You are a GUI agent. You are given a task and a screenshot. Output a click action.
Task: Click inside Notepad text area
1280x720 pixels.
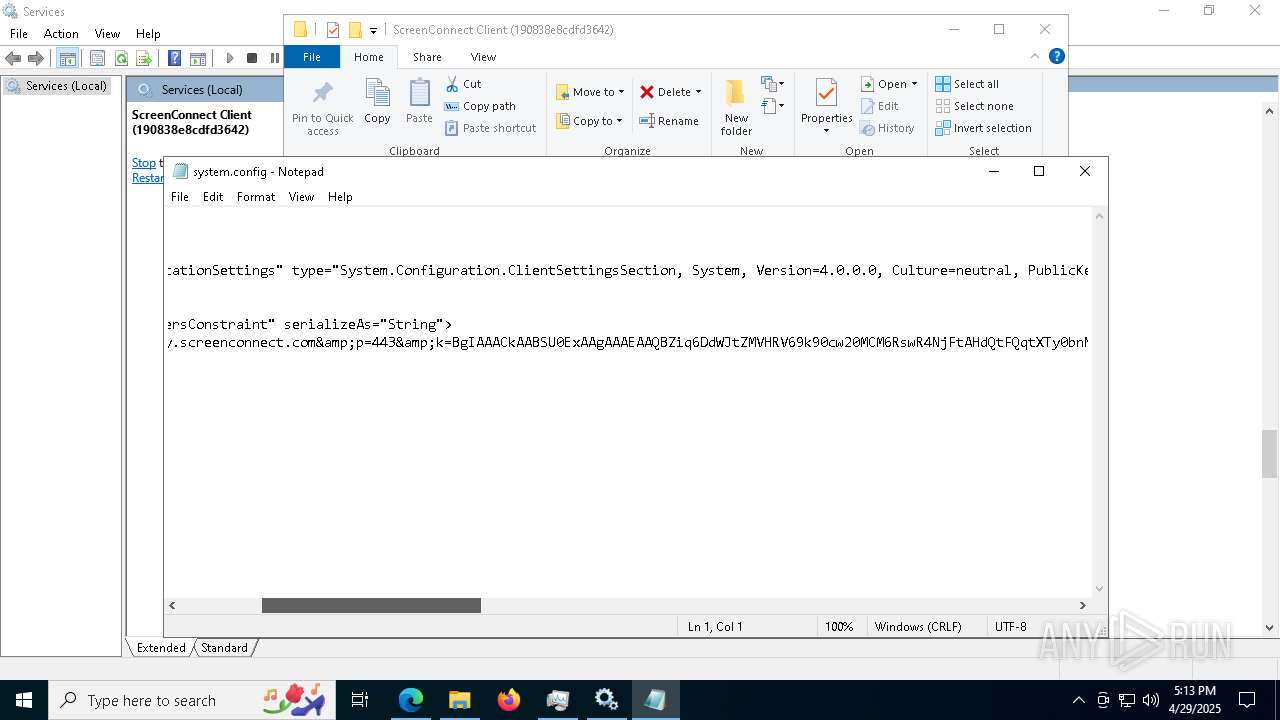(628, 403)
